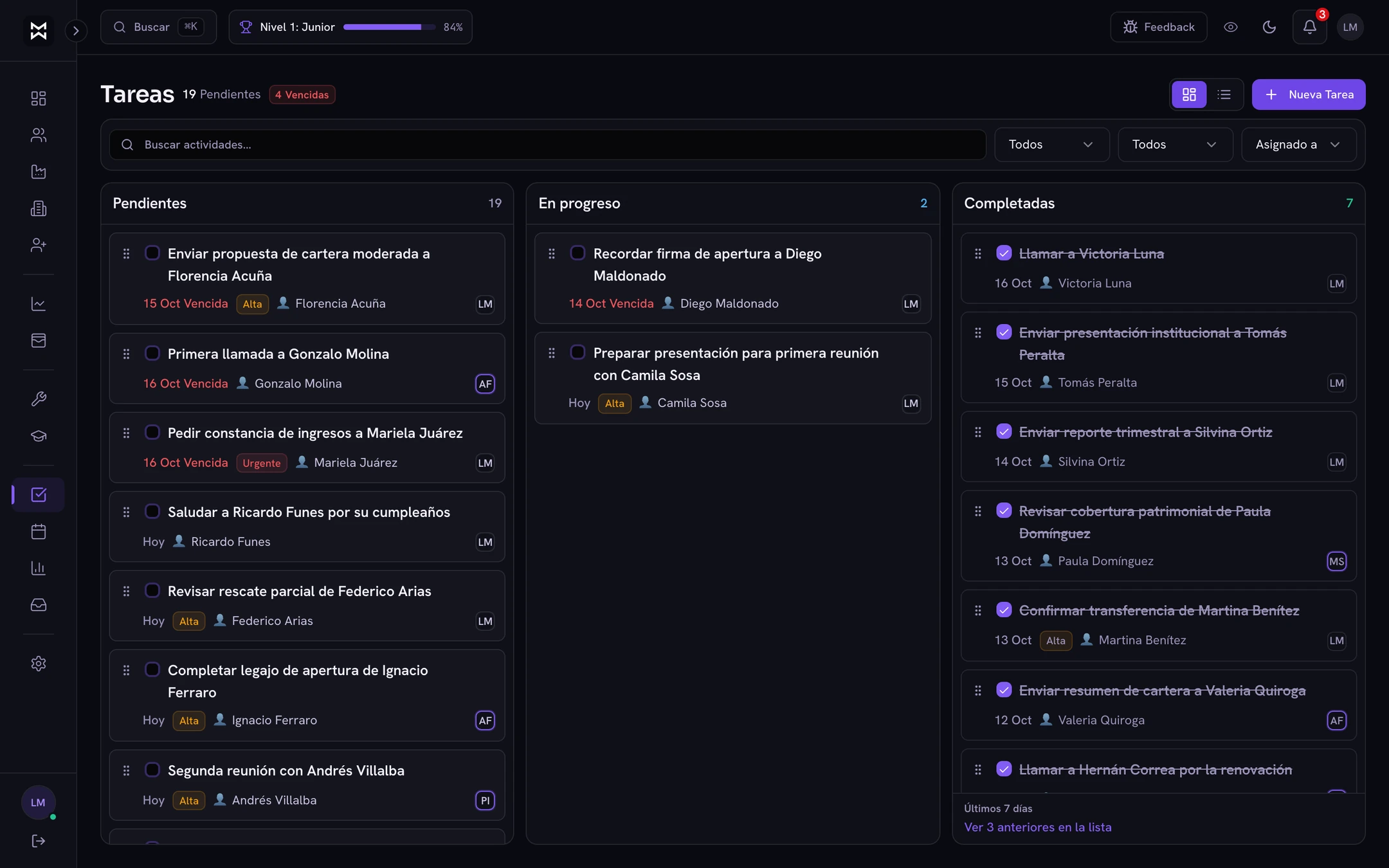Check Pedir constancia de ingresos a Mariela Juárez
This screenshot has width=1389, height=868.
click(x=152, y=432)
